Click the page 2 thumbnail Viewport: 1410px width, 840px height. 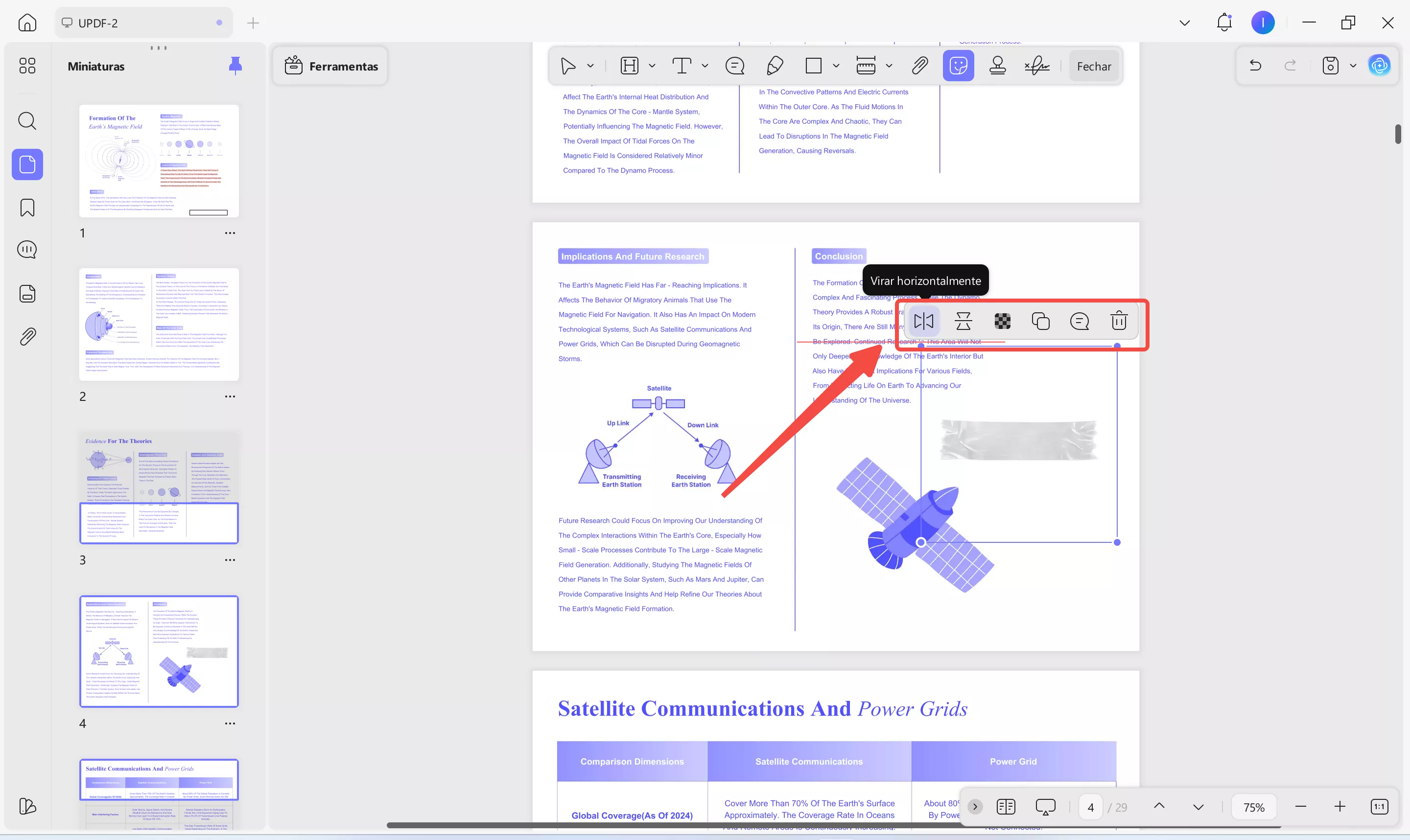click(x=159, y=325)
